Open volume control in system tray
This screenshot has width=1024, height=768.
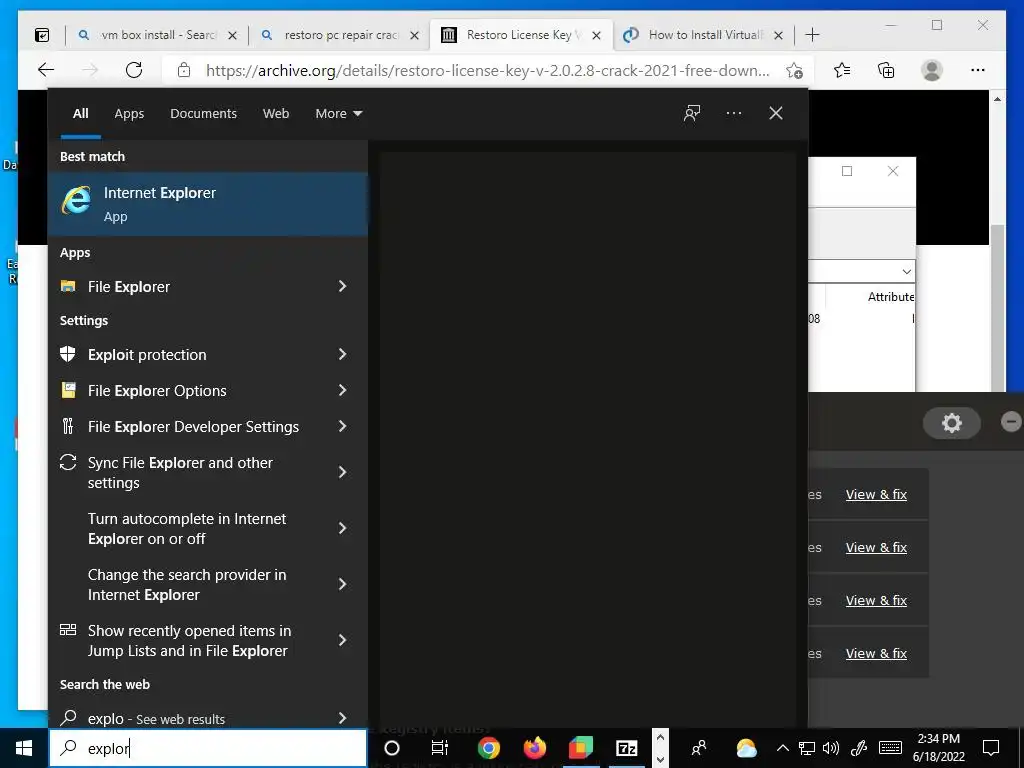831,748
